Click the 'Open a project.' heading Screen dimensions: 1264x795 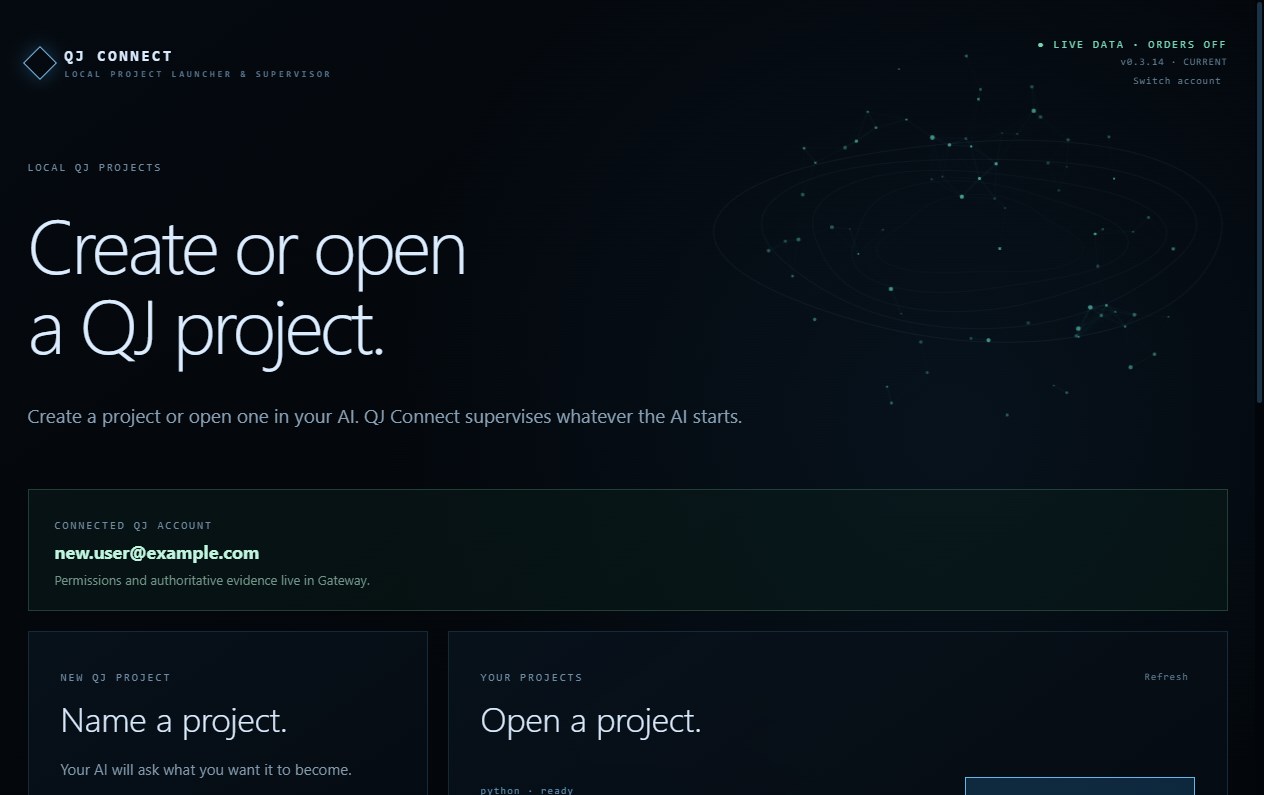tap(591, 721)
